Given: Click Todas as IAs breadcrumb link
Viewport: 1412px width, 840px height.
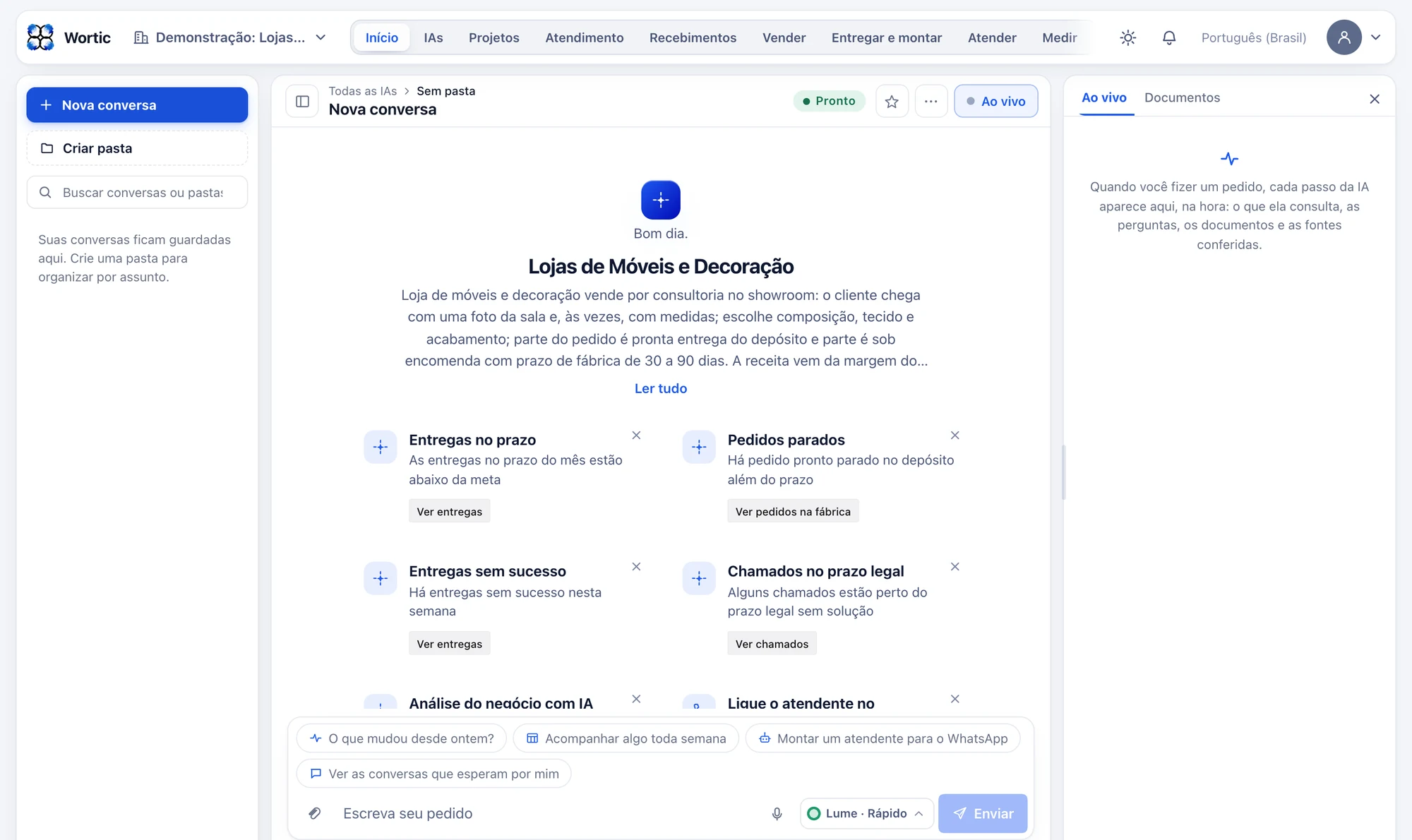Looking at the screenshot, I should (x=362, y=91).
